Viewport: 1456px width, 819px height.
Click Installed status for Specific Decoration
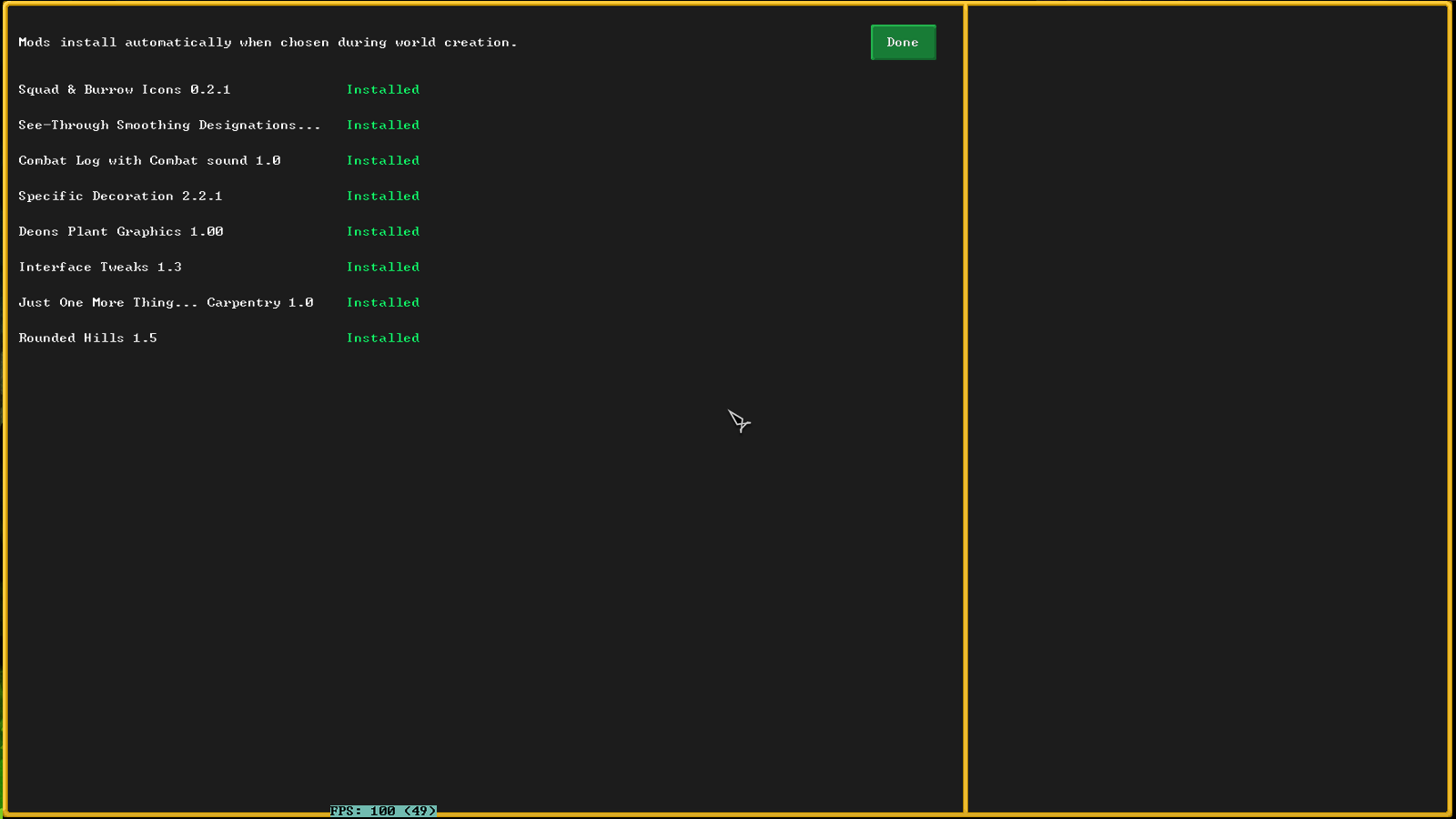(x=383, y=196)
